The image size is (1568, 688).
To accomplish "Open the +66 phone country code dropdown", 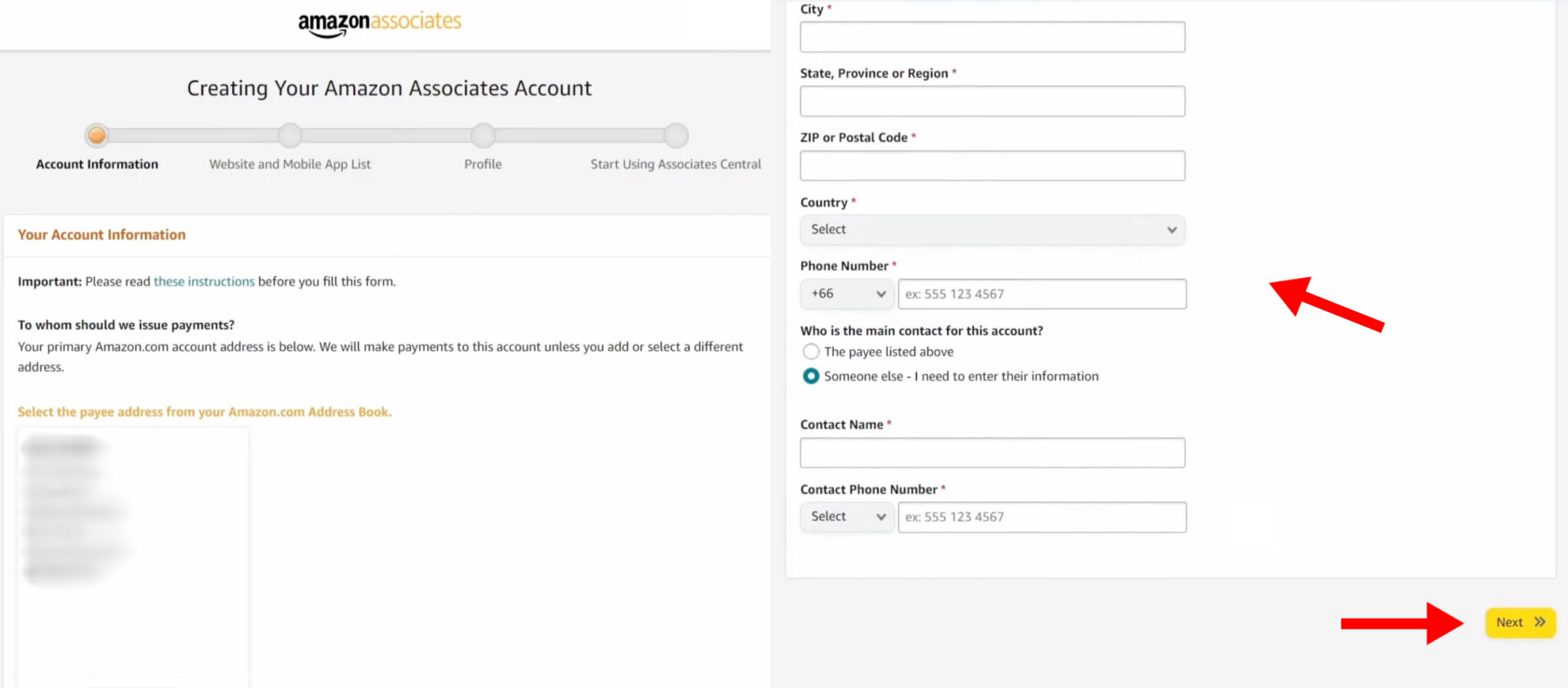I will (x=847, y=294).
